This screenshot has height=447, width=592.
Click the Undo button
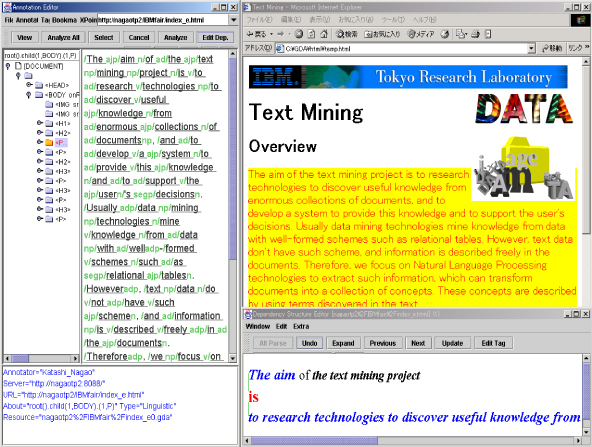[x=309, y=343]
